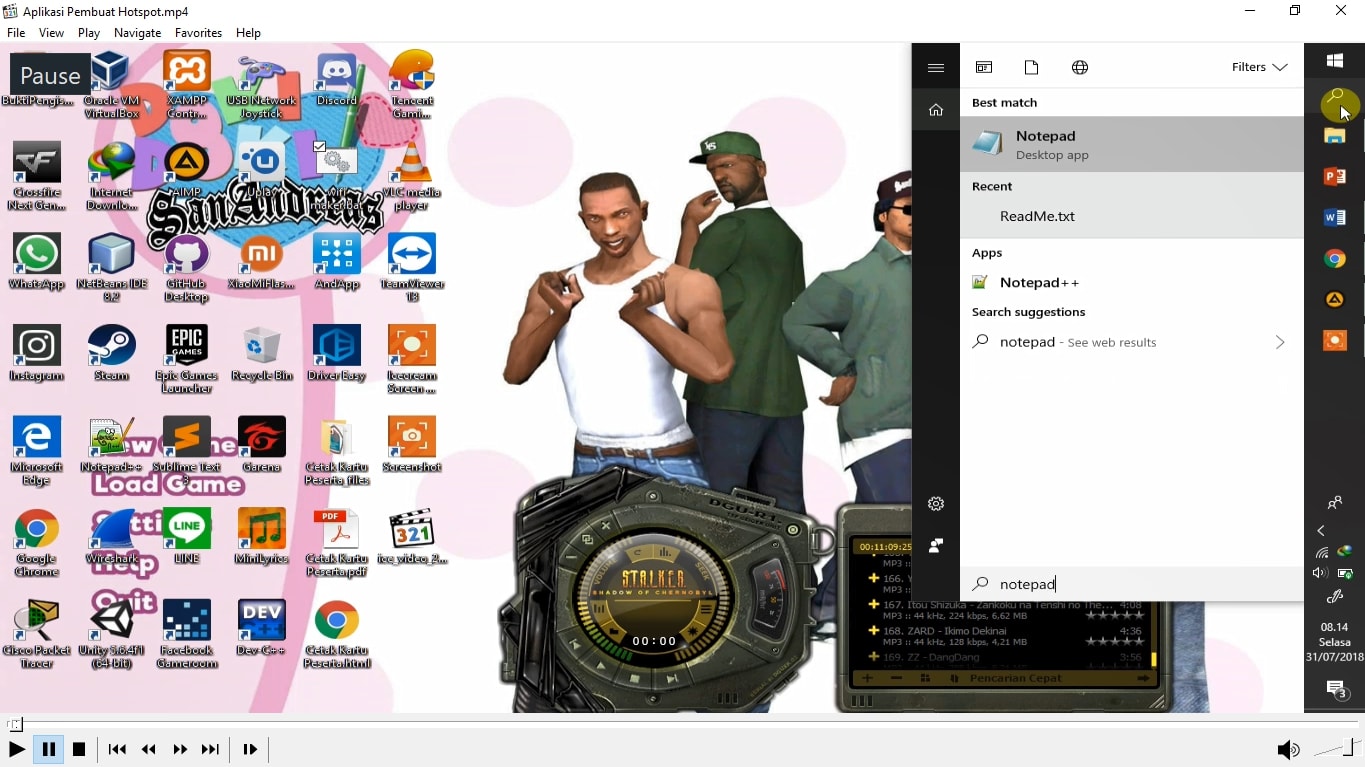Open the Dev-C++ desktop icon
This screenshot has height=767, width=1365.
(x=261, y=628)
